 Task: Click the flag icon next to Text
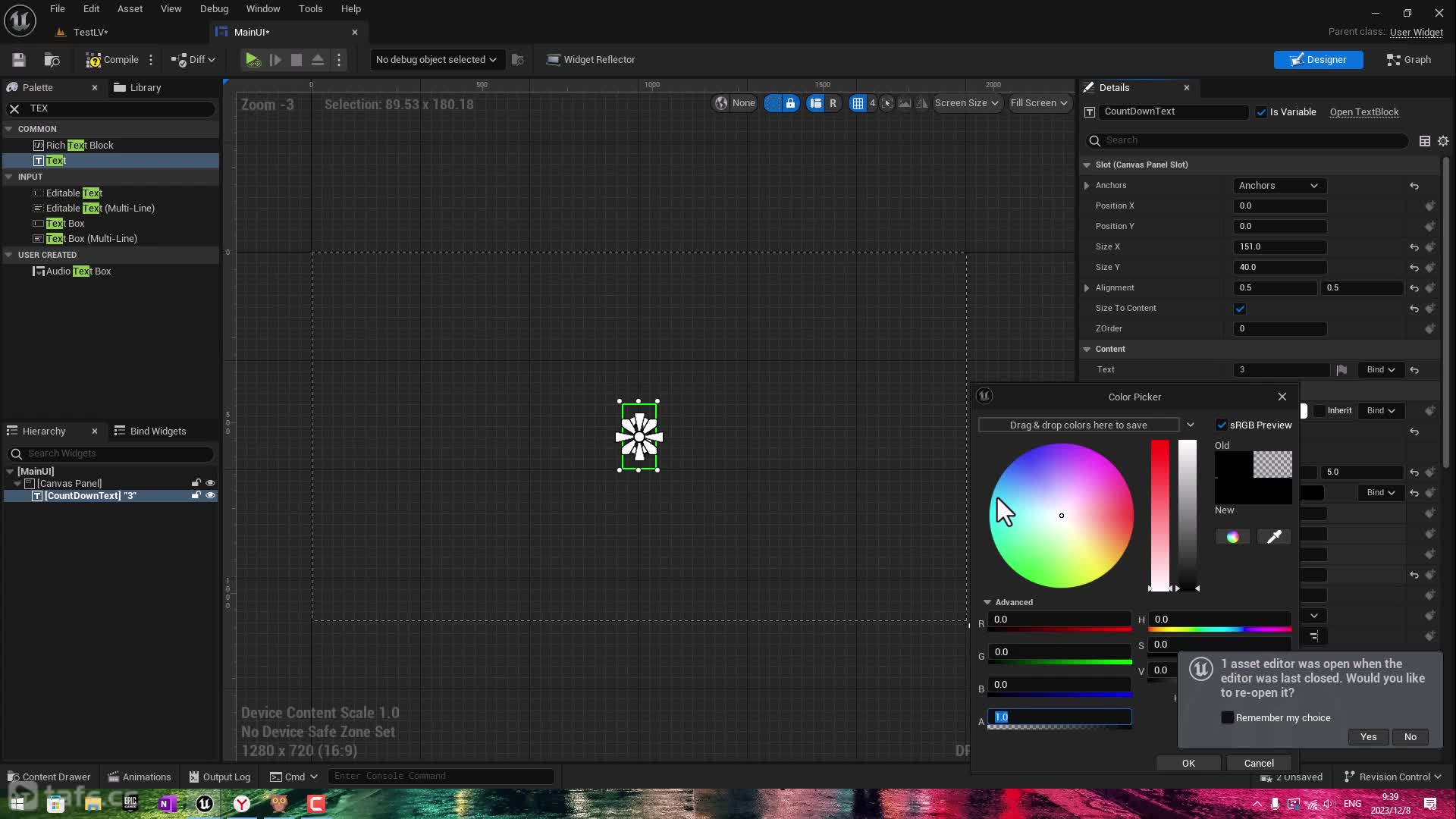pyautogui.click(x=1341, y=370)
